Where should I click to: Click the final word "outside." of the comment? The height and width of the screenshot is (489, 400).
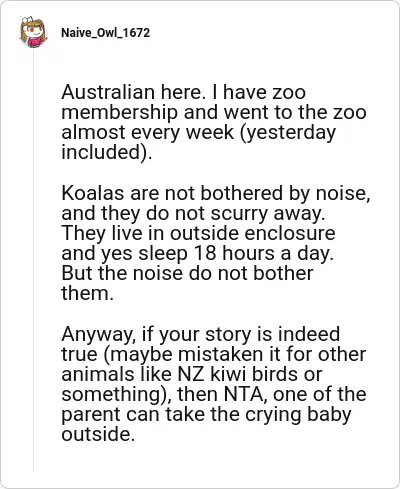click(x=98, y=434)
